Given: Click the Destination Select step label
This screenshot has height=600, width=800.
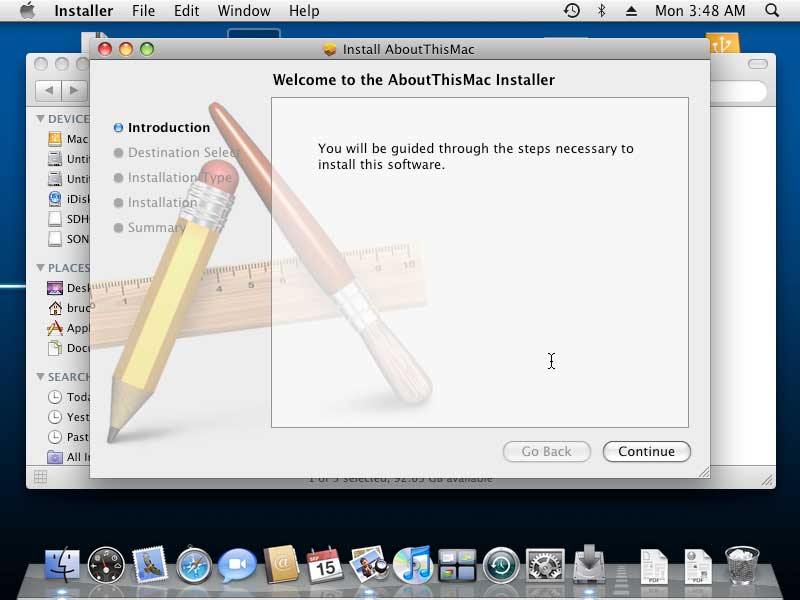Looking at the screenshot, I should click(183, 153).
